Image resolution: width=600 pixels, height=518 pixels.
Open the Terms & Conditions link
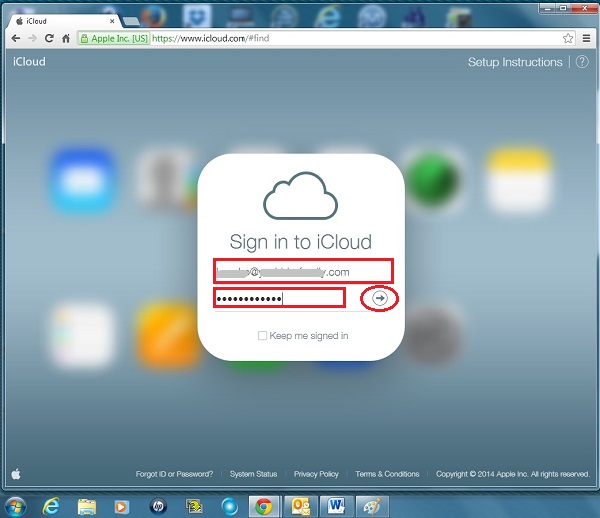[x=387, y=474]
